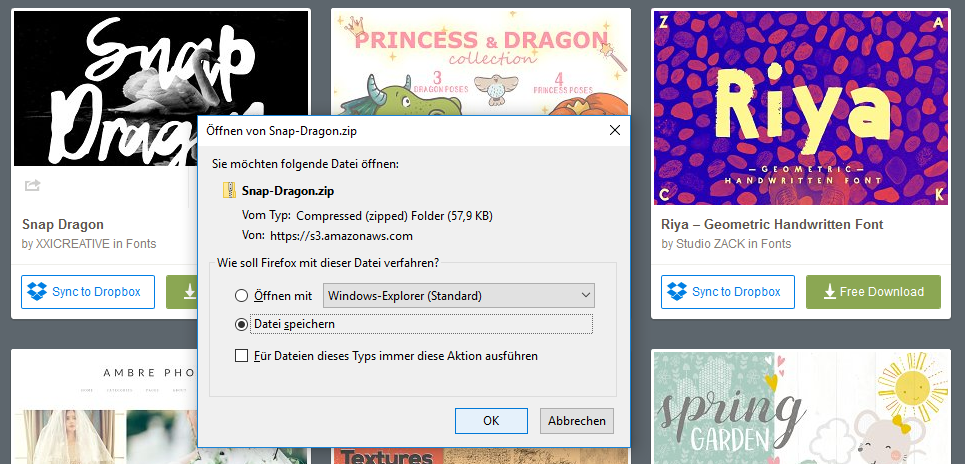Viewport: 965px width, 464px height.
Task: Click the download arrow icon on Riya's Free Download
Action: coord(830,292)
